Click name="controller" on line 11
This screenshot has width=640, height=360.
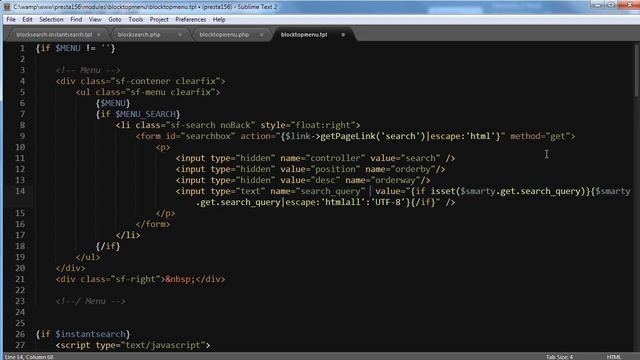(x=322, y=158)
